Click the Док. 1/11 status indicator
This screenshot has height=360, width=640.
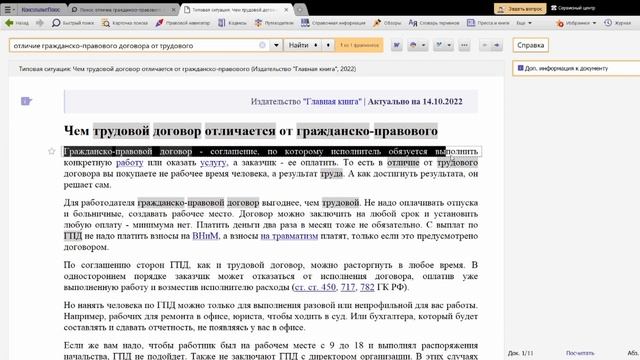pyautogui.click(x=520, y=353)
